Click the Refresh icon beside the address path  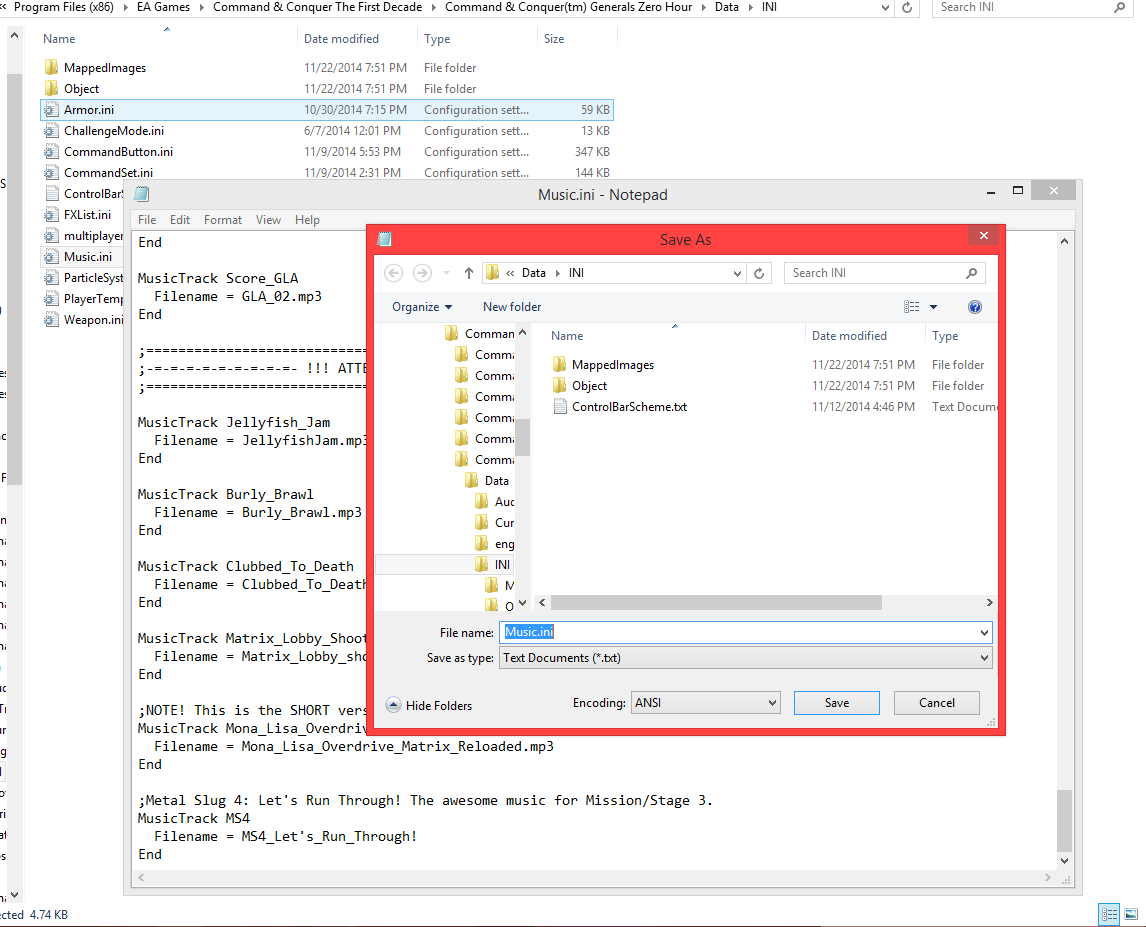tap(760, 273)
